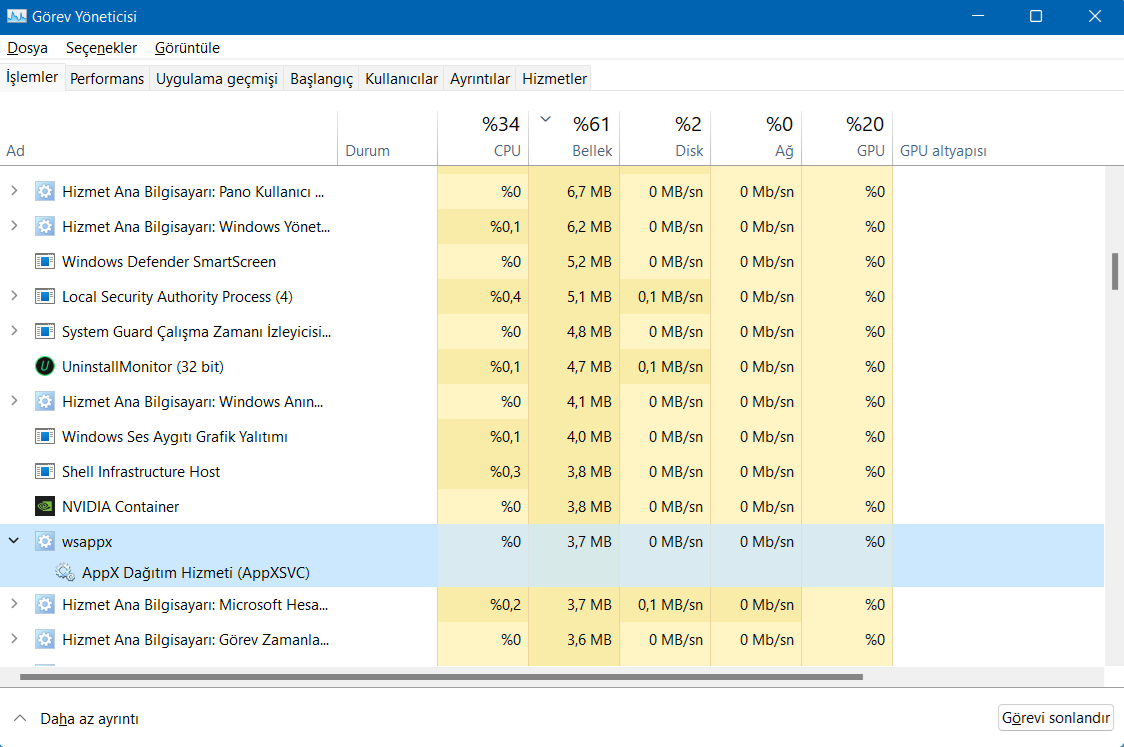The height and width of the screenshot is (747, 1124).
Task: Click AppX Dağıtım Hizmeti (AppXSVC) text
Action: point(196,573)
